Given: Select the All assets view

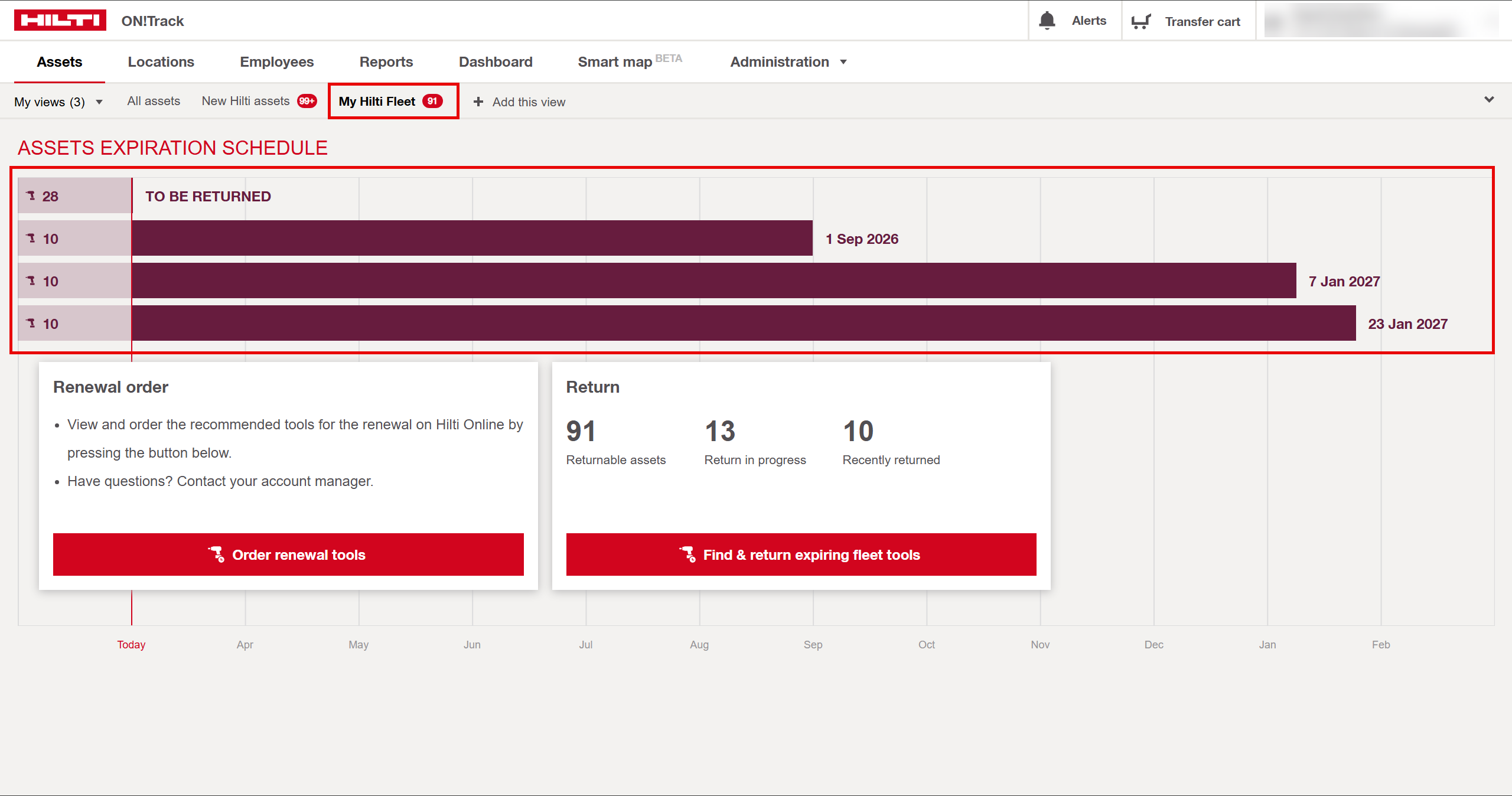Looking at the screenshot, I should pos(154,101).
